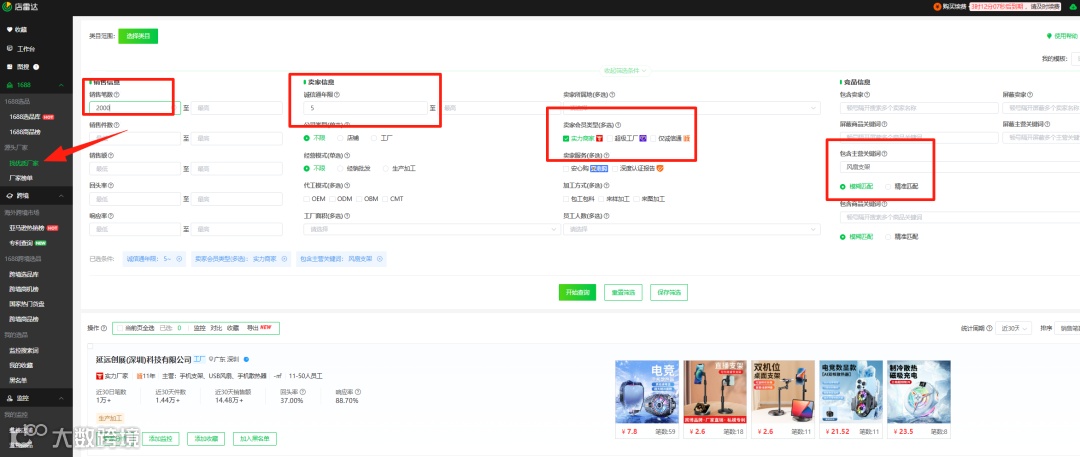Select 工厂 company type radio button
The width and height of the screenshot is (1080, 457).
point(375,138)
